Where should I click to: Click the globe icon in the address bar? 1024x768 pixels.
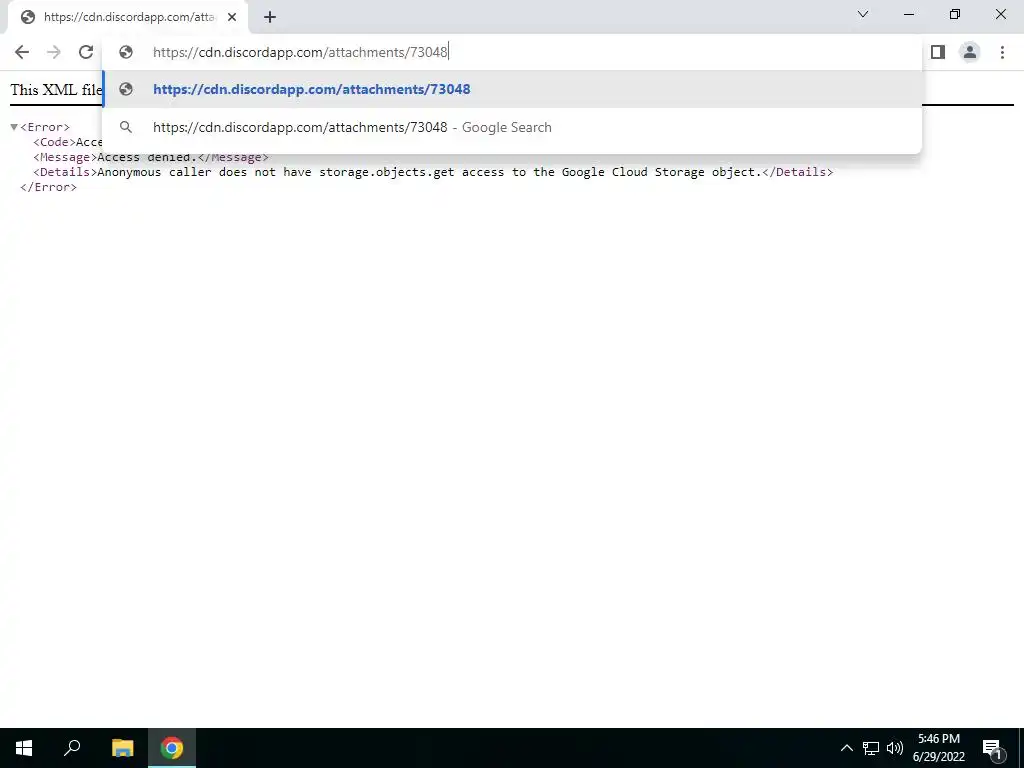tap(126, 52)
